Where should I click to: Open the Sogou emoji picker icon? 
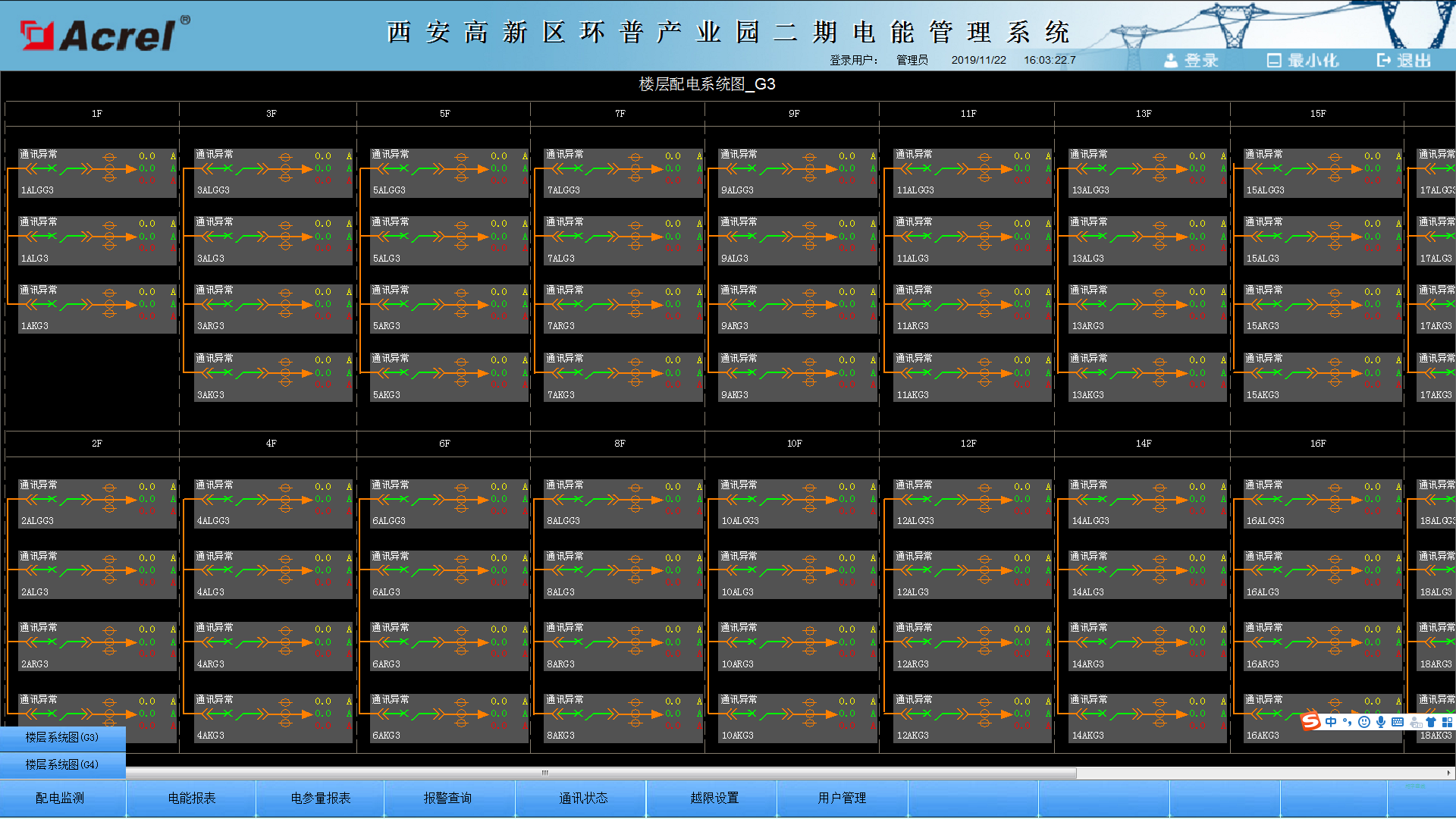(1364, 721)
